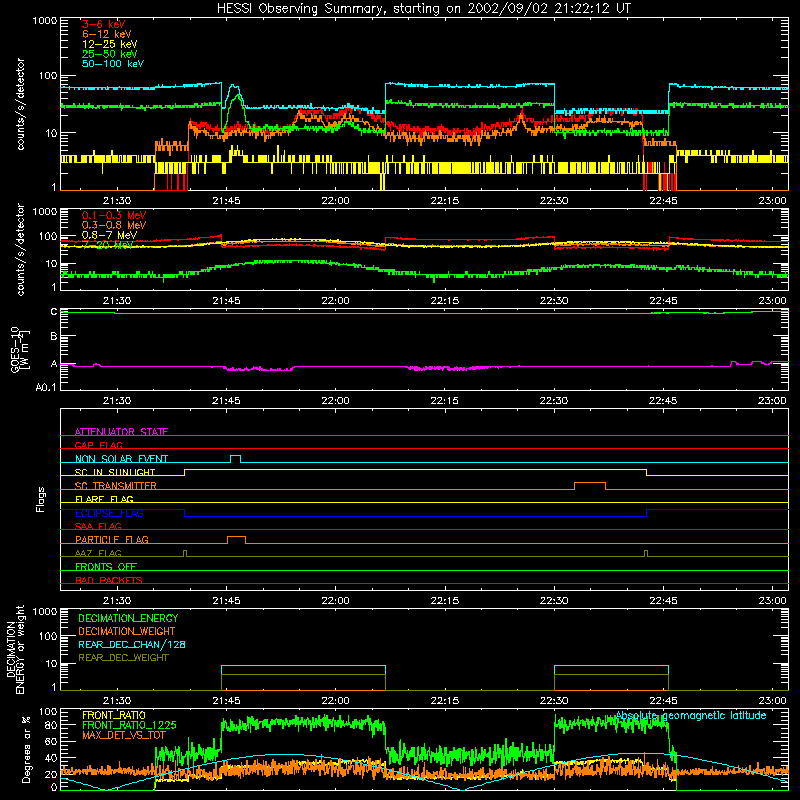Click the yellow '12-25 keV' legend entry

pos(110,44)
